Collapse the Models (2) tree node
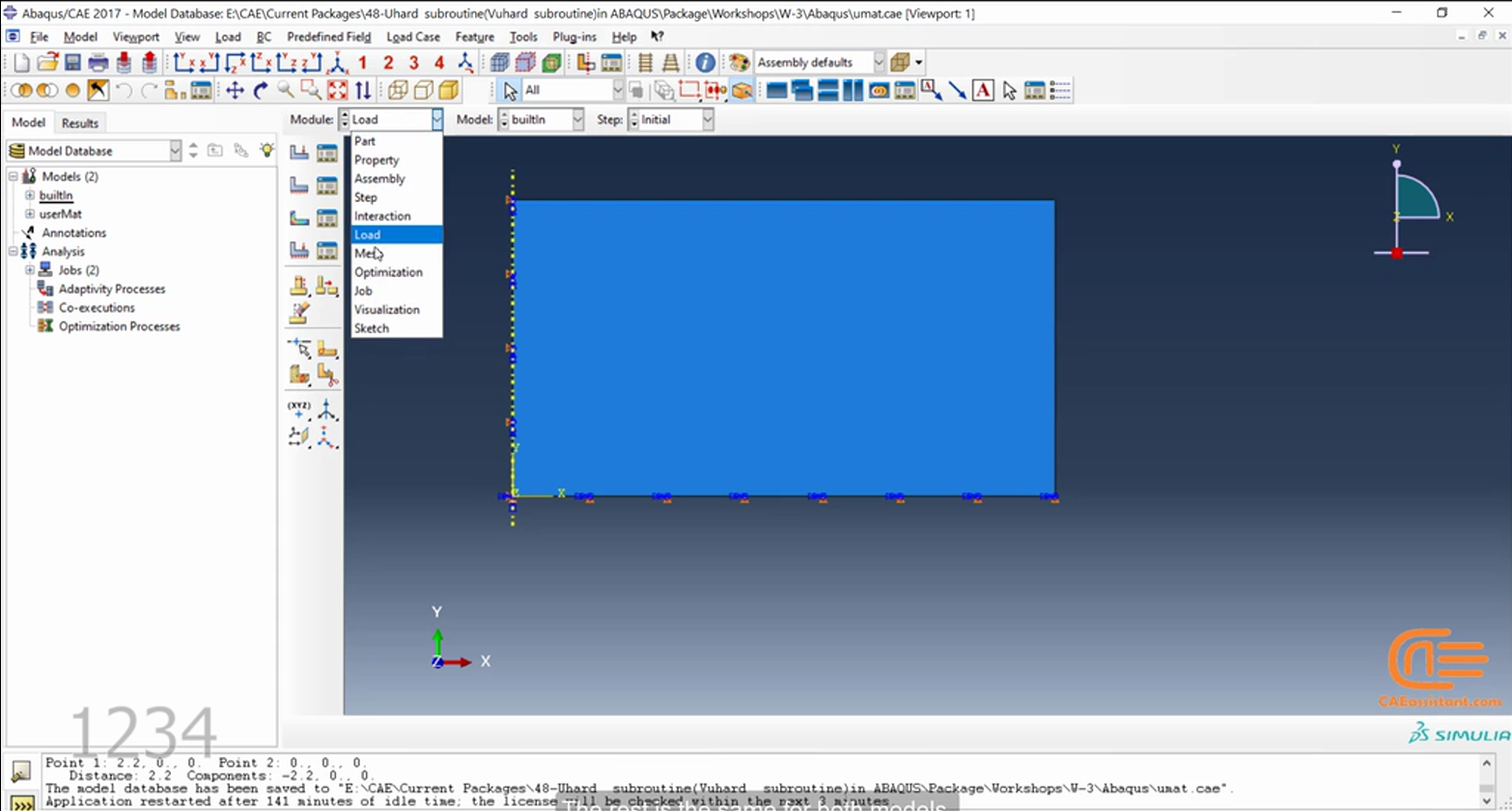The width and height of the screenshot is (1512, 811). (x=14, y=177)
